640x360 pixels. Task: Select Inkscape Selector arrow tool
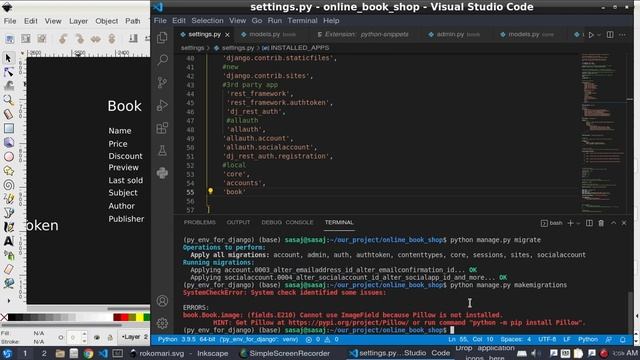[8, 58]
